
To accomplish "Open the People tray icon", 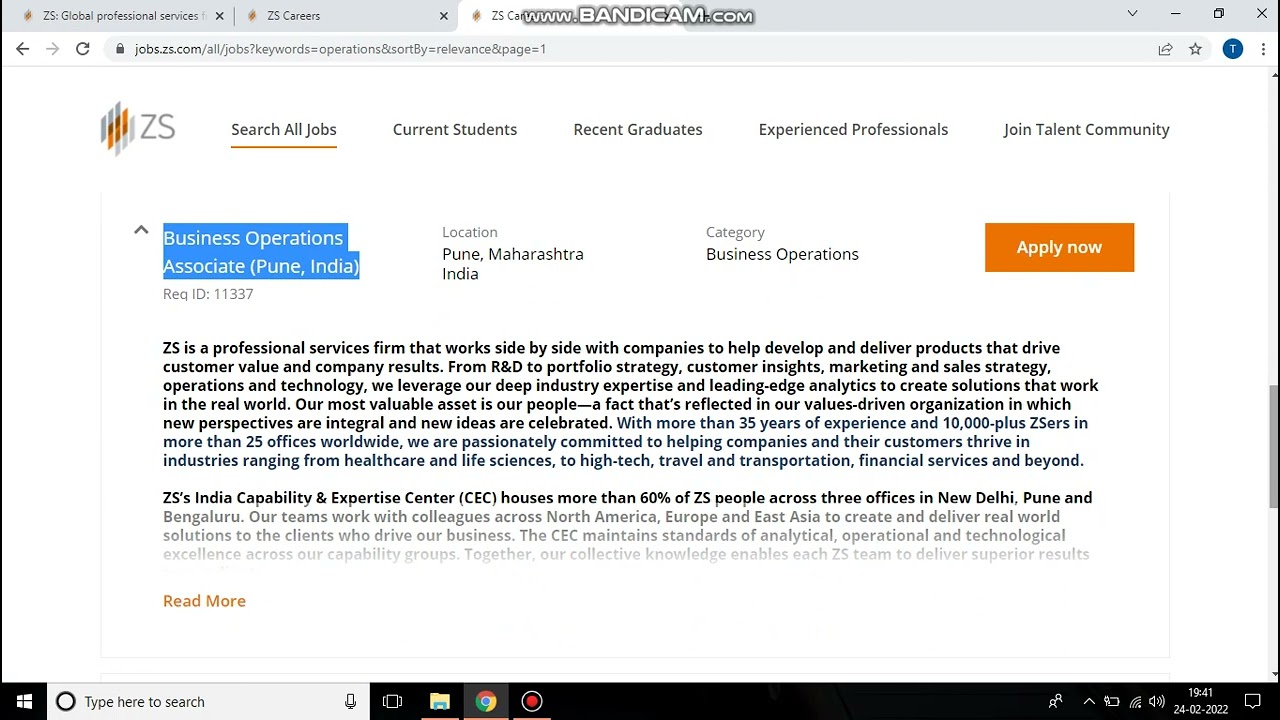I will pyautogui.click(x=1055, y=702).
